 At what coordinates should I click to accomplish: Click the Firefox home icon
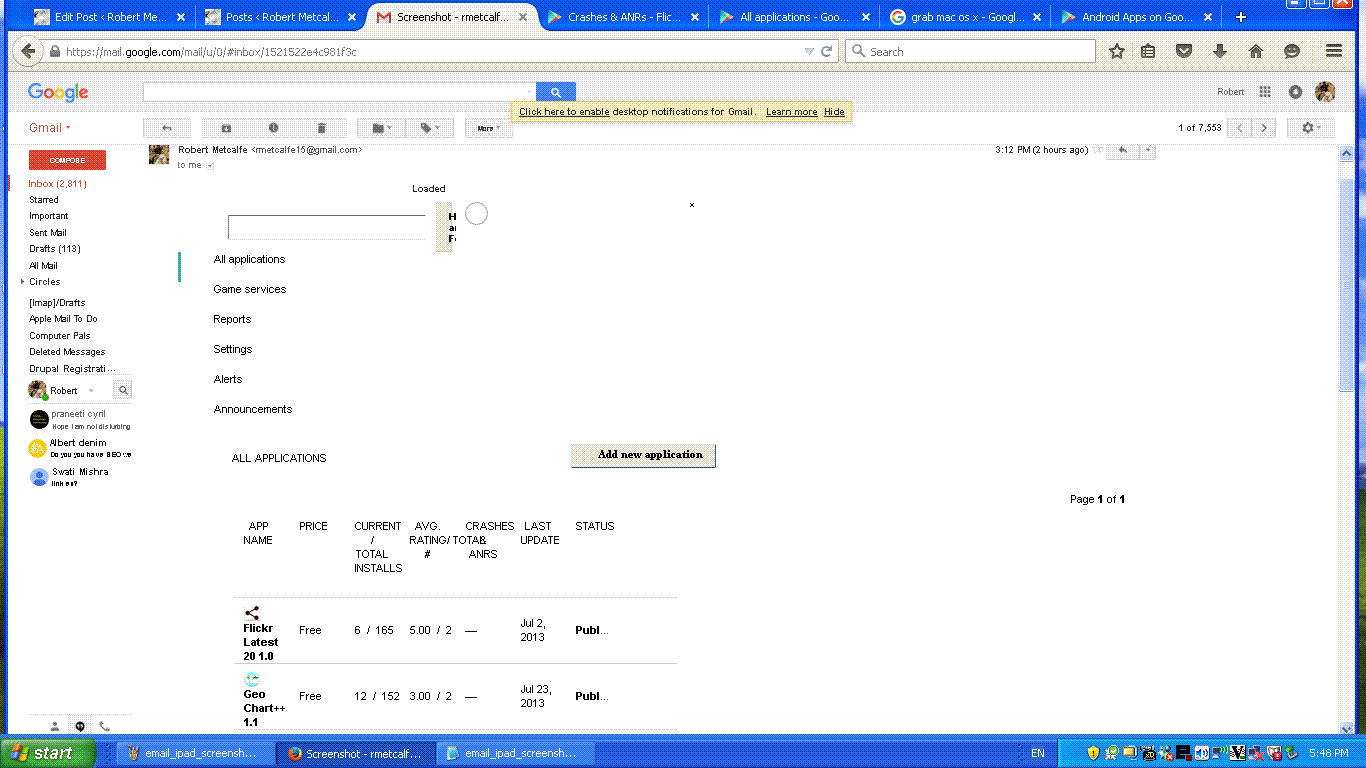[1256, 51]
